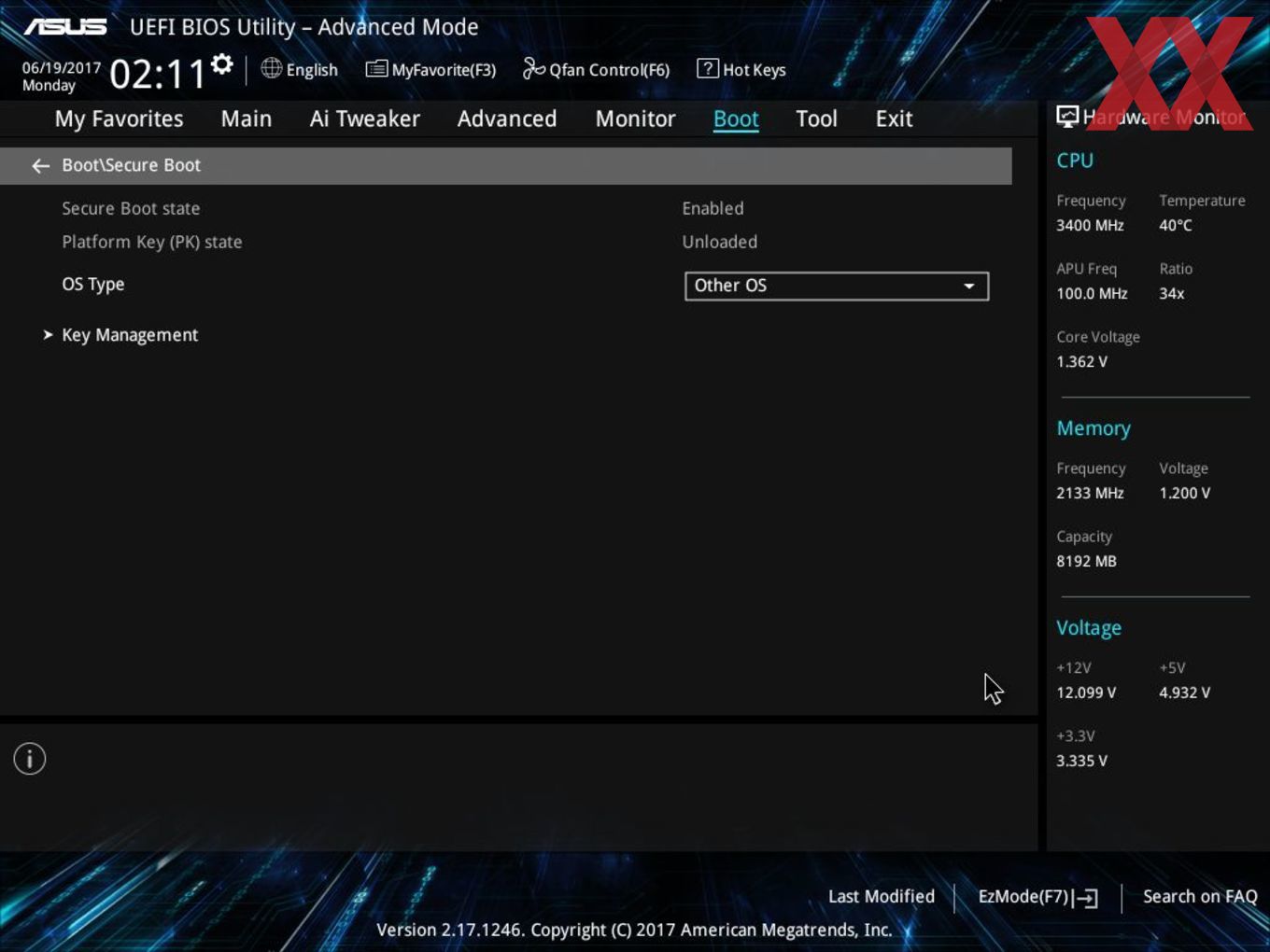Screen dimensions: 1270x952
Task: Click the 12.099 V value
Action: (1086, 693)
